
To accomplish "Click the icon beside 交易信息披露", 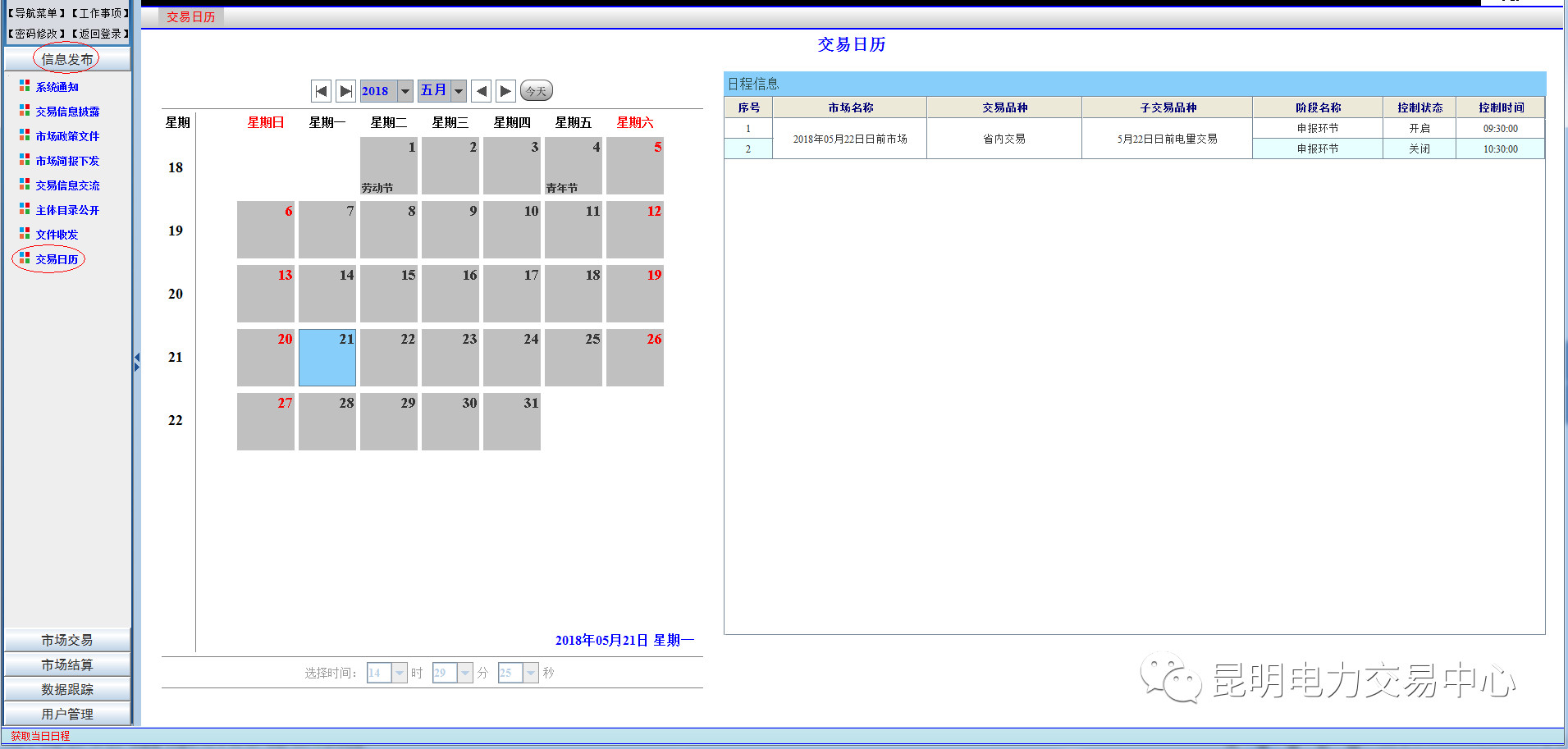I will point(25,111).
